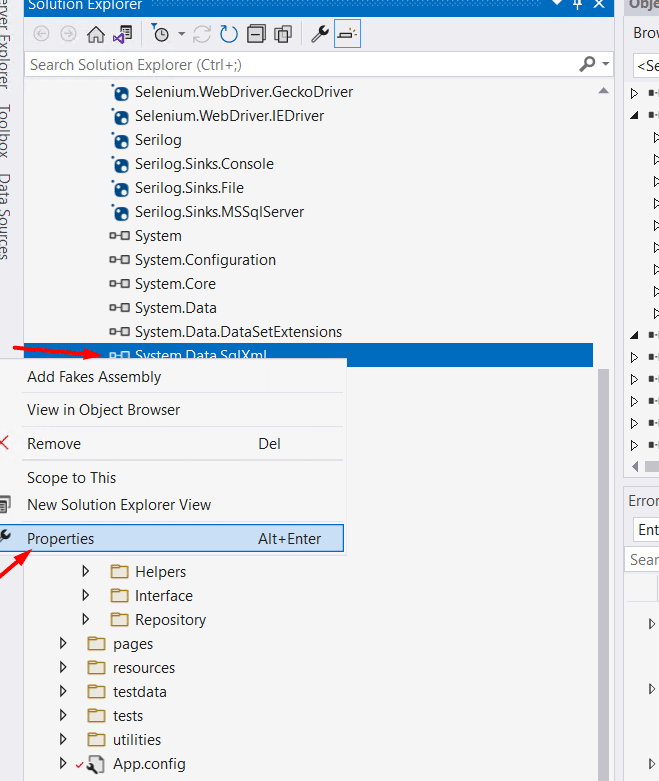Switch views using the solution/folder view icon
This screenshot has height=781, width=659.
tap(122, 34)
